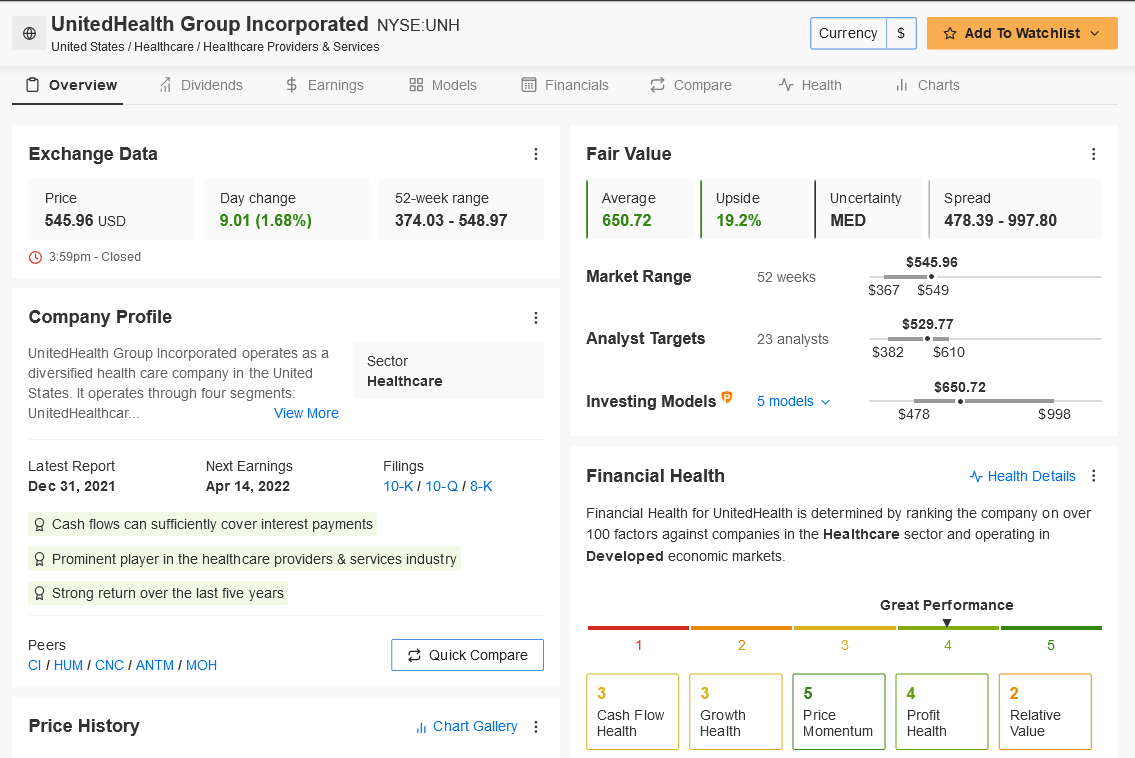This screenshot has height=758, width=1135.
Task: Open the Fair Value three-dot menu
Action: pyautogui.click(x=1094, y=154)
